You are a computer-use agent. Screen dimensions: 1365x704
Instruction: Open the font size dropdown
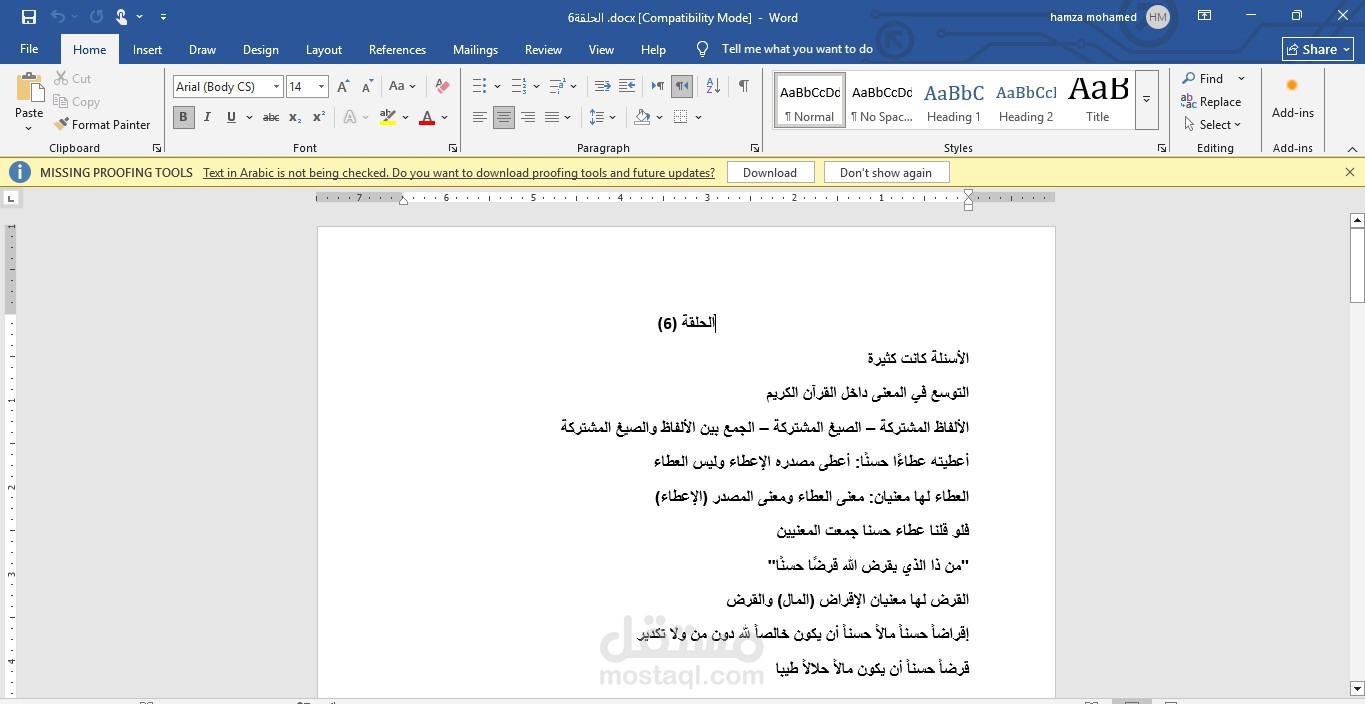coord(321,87)
